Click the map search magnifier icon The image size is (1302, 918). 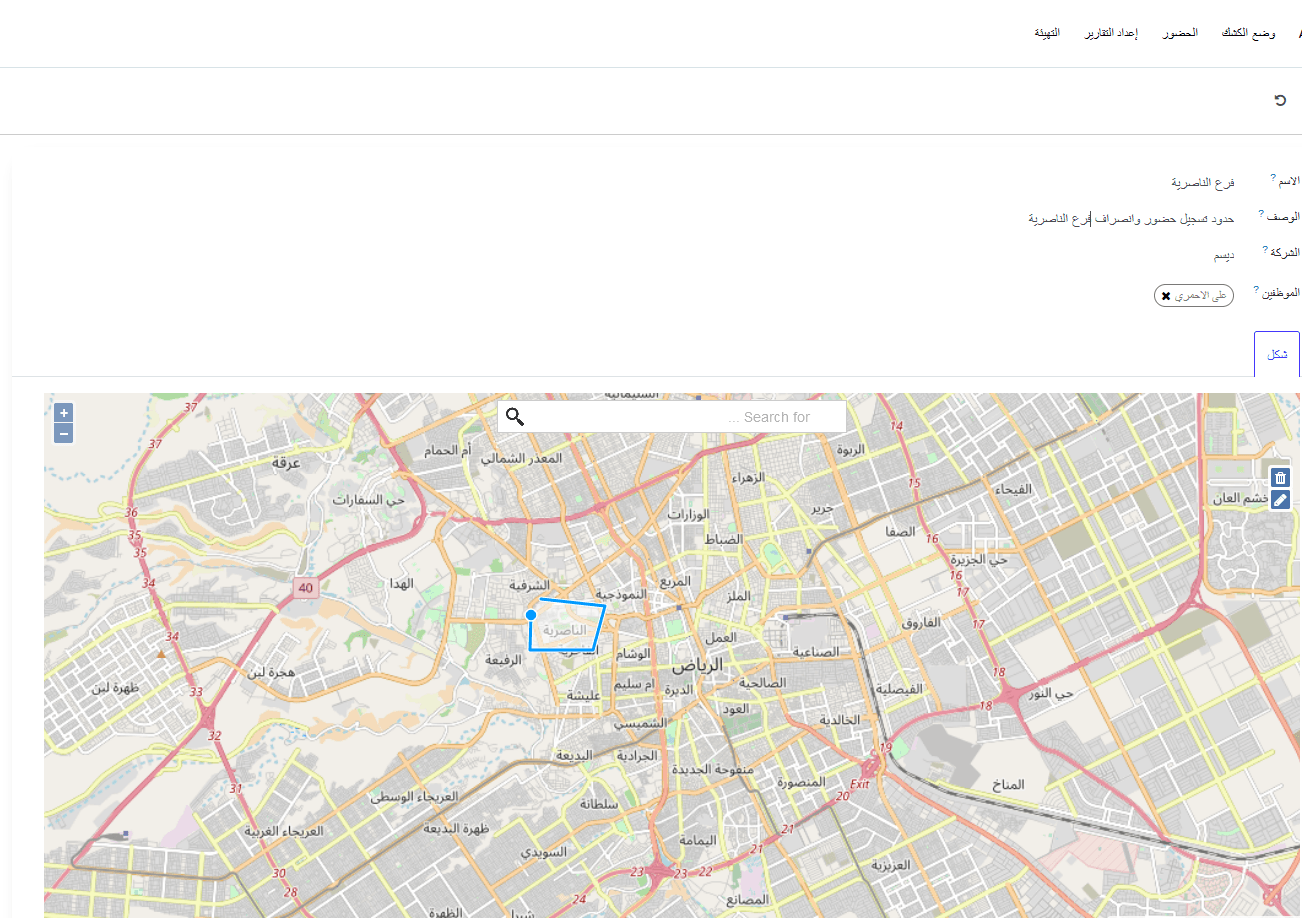515,417
